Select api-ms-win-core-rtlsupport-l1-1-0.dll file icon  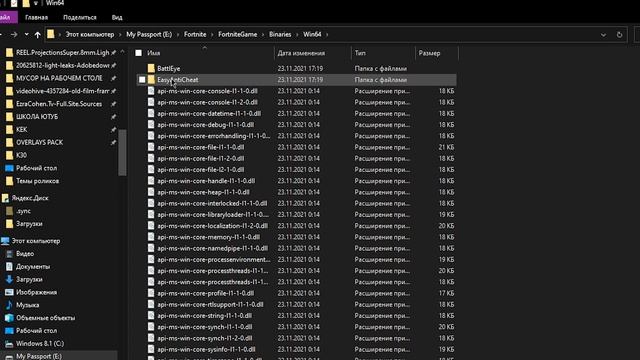(151, 304)
